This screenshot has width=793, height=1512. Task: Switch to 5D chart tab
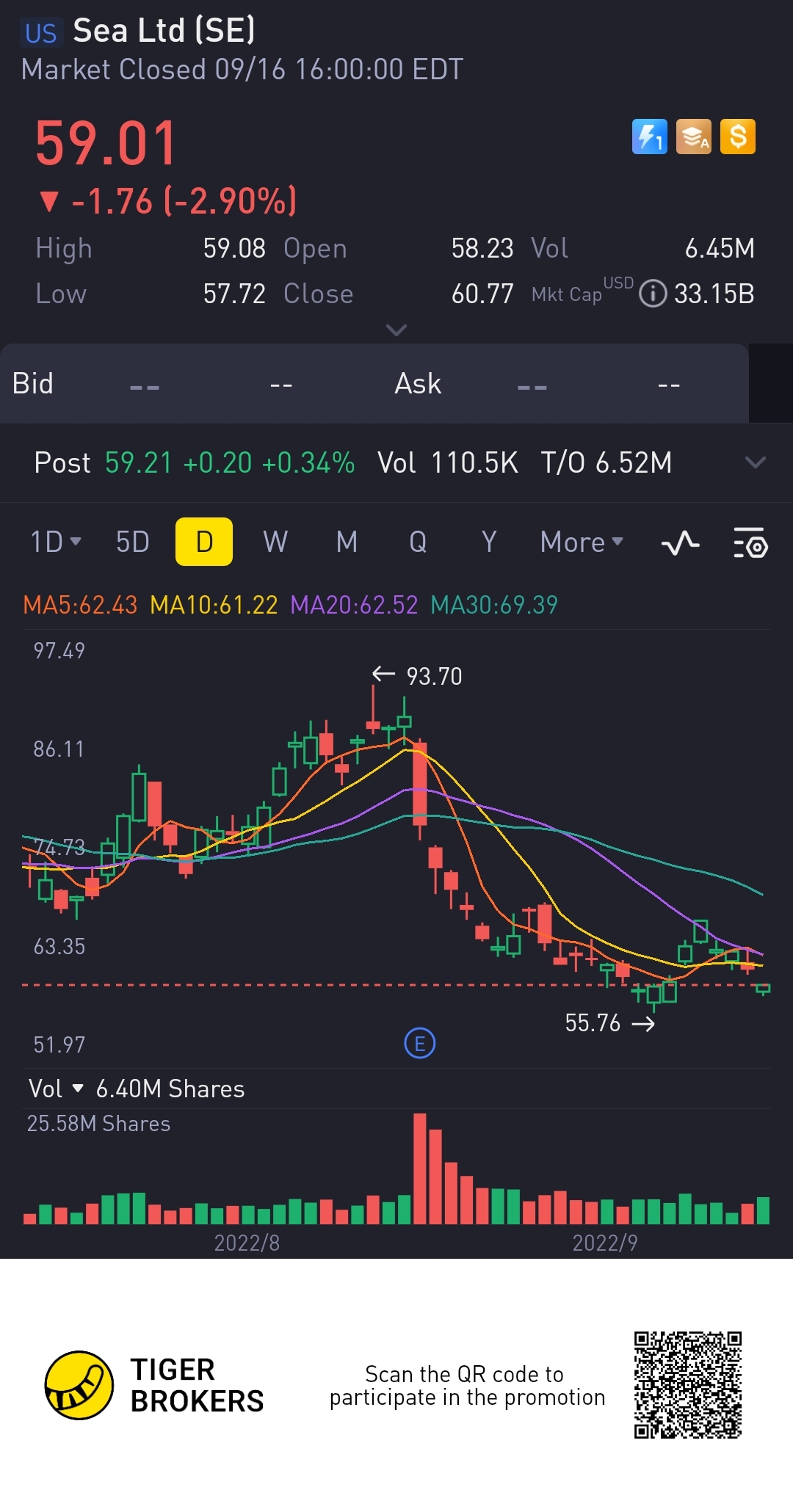[x=133, y=542]
